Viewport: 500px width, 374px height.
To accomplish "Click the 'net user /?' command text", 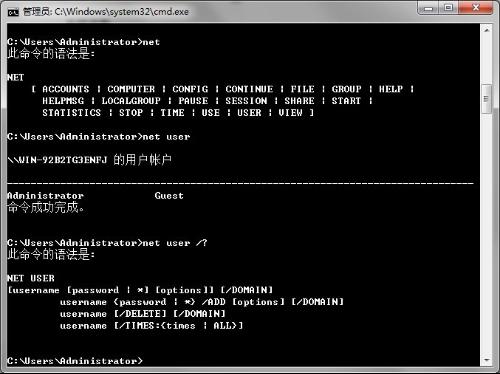I will [x=175, y=243].
